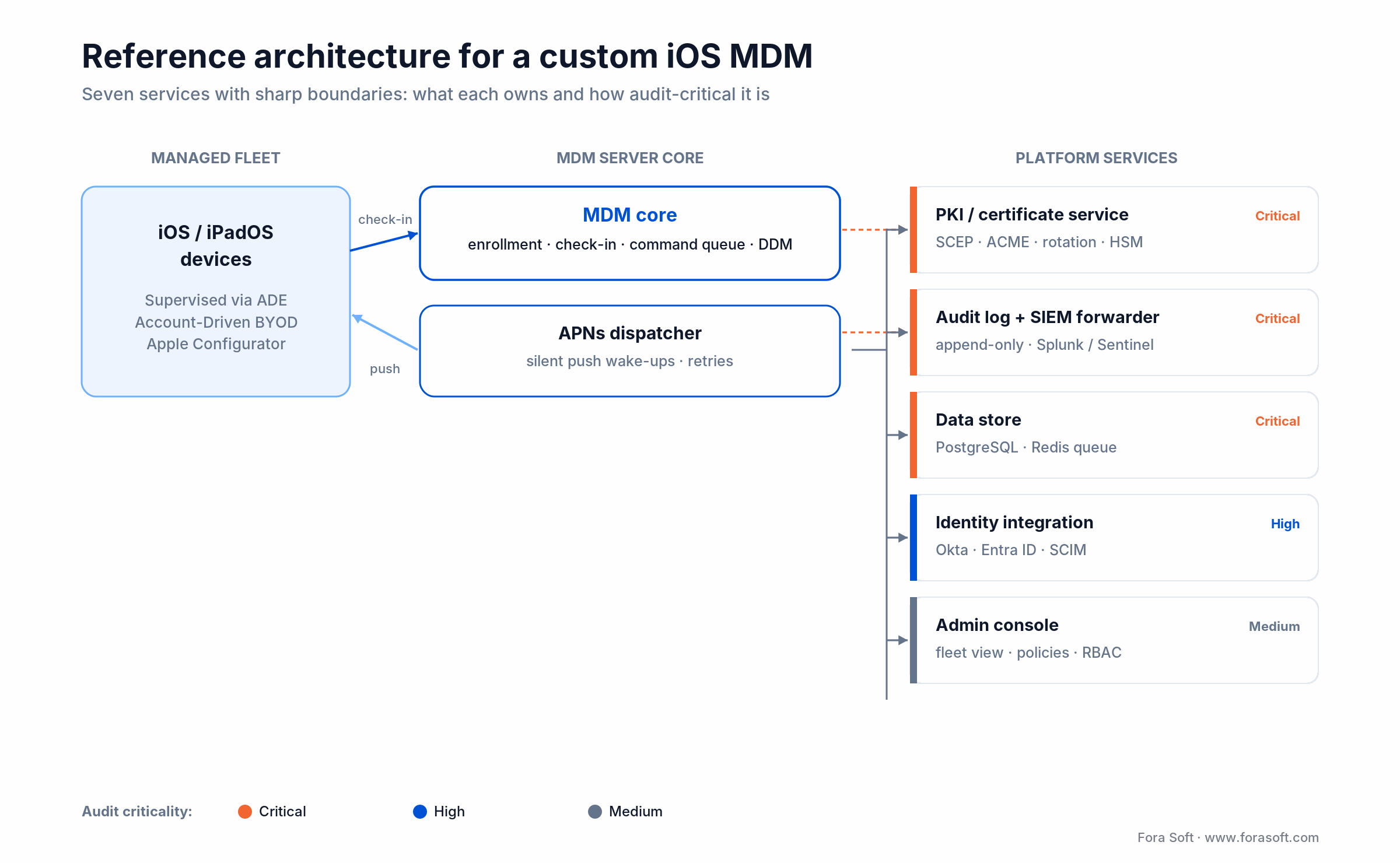This screenshot has height=863, width=1400.
Task: Click the check-in arrow label
Action: (x=385, y=219)
